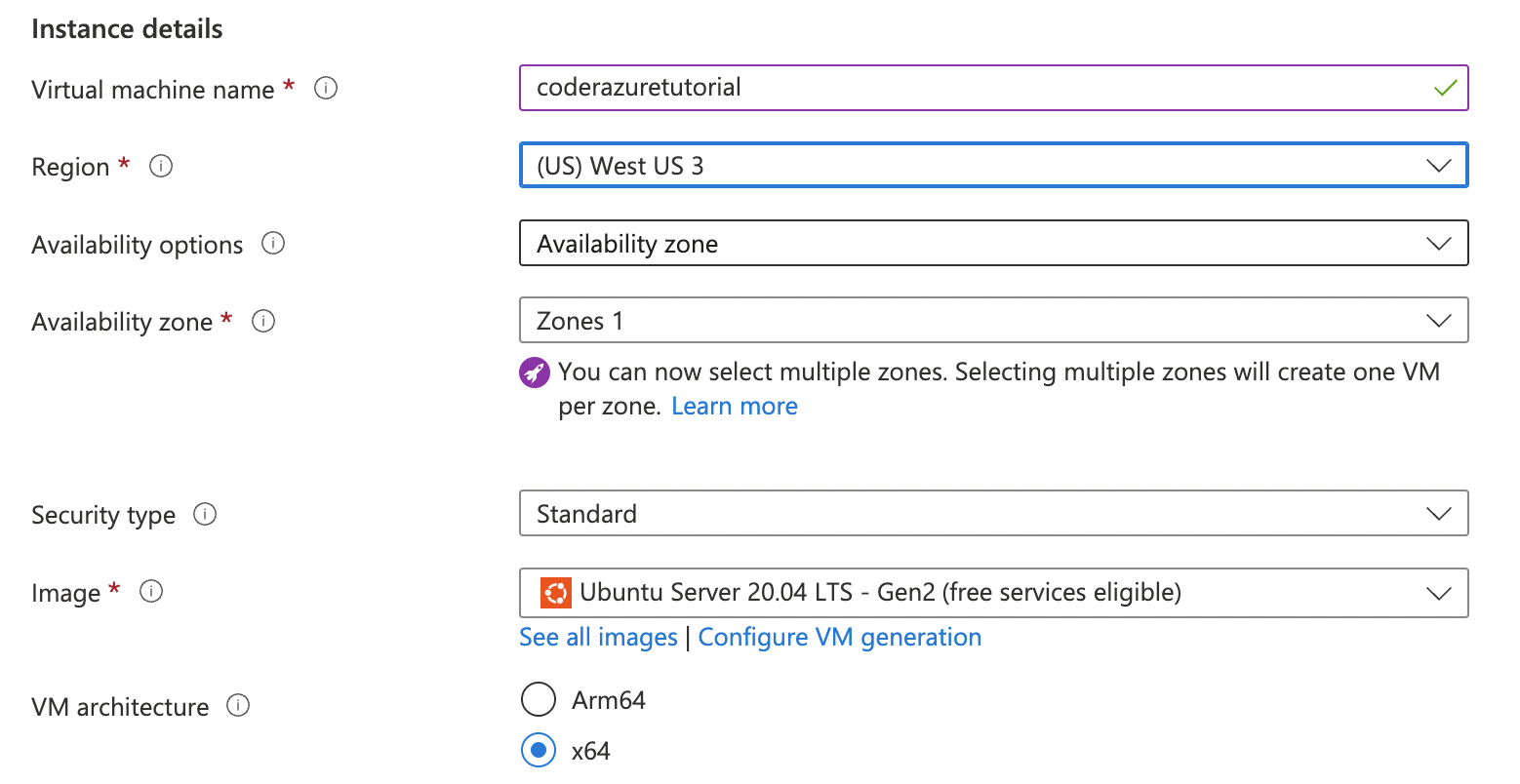Open the Security type dropdown
The width and height of the screenshot is (1520, 784).
[x=1439, y=513]
